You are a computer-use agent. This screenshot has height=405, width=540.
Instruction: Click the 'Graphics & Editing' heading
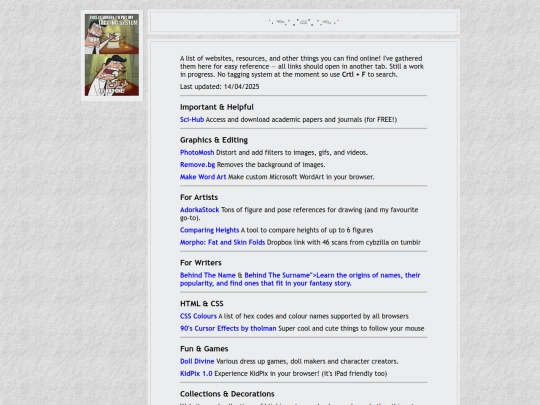coord(214,140)
